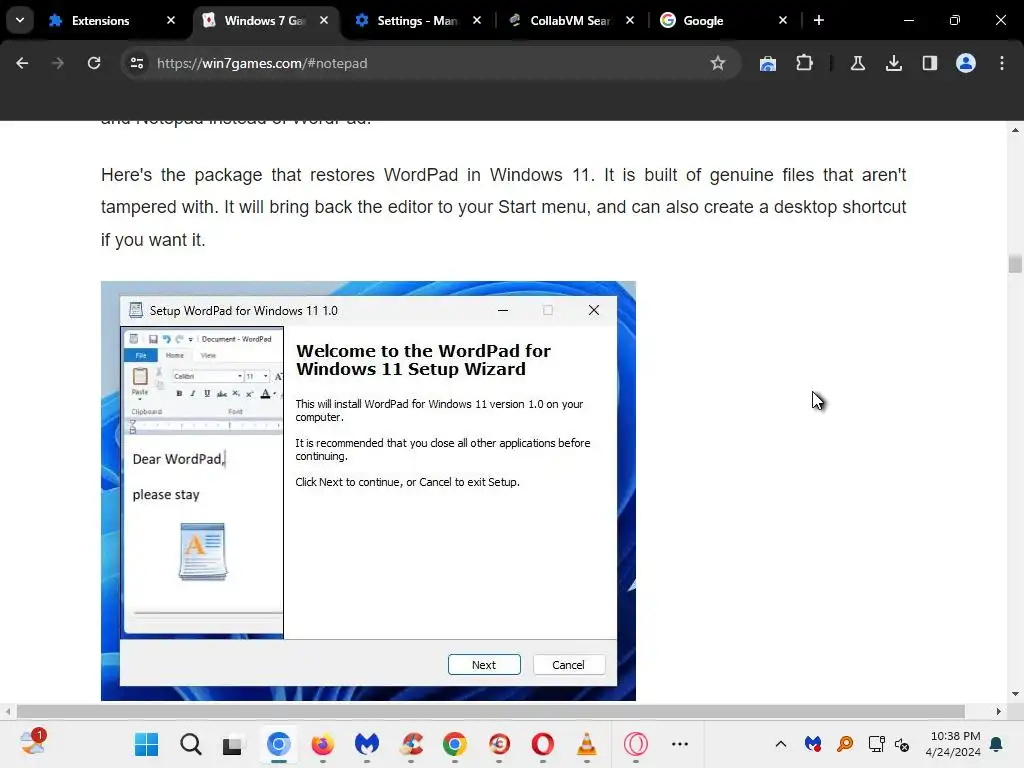Bookmark this page with star icon
This screenshot has width=1024, height=768.
pos(718,63)
